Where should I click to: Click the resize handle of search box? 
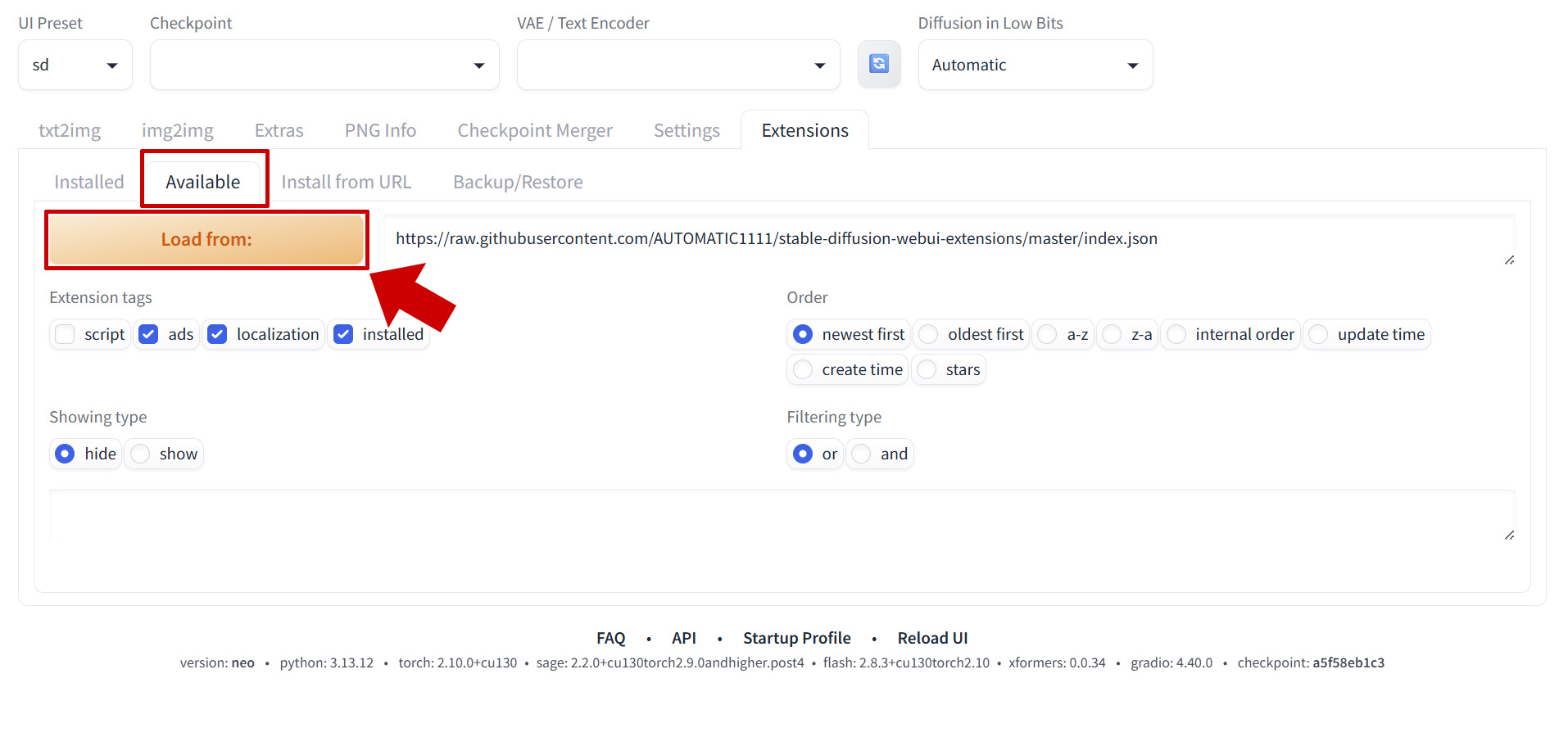pos(1509,535)
